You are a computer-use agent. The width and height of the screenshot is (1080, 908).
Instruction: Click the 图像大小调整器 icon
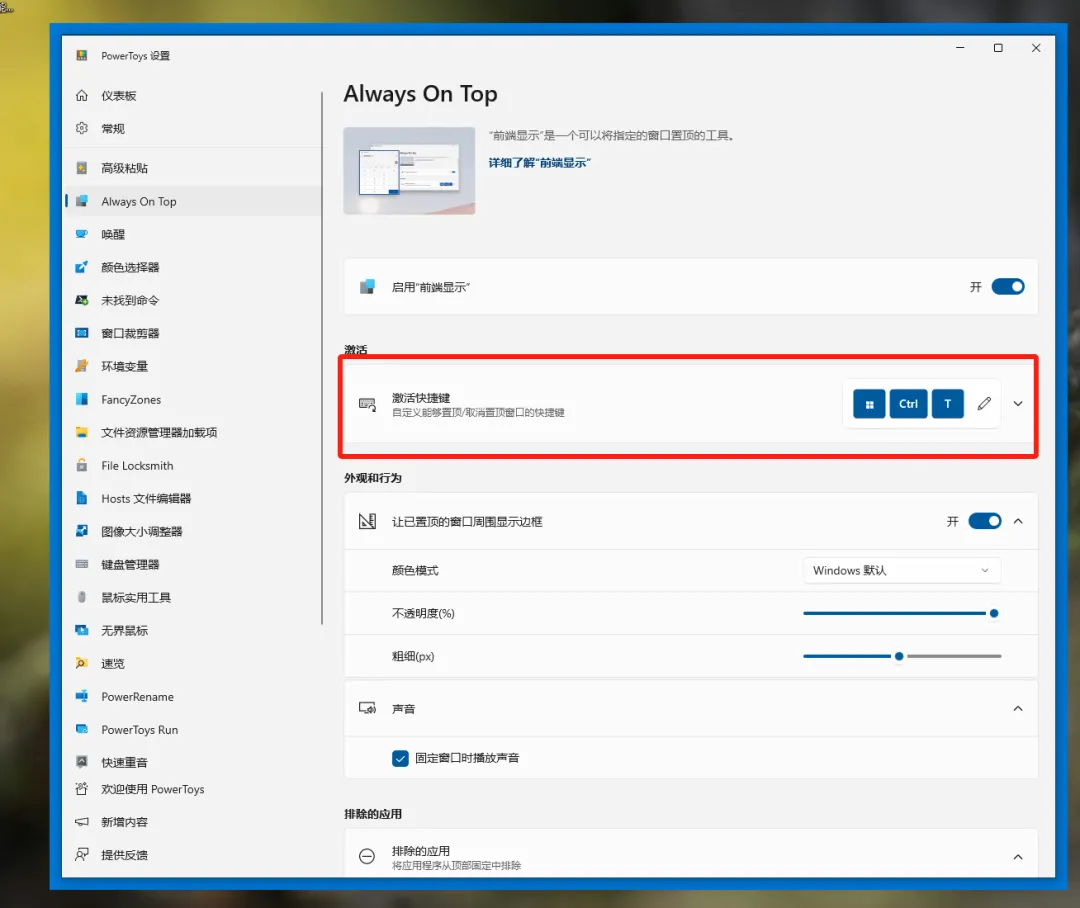point(81,531)
